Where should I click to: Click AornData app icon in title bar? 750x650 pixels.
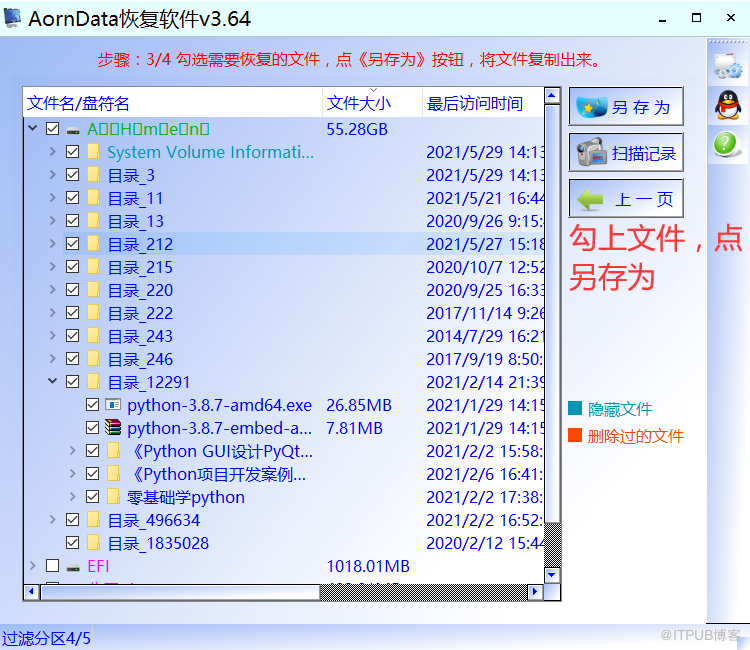pos(12,18)
